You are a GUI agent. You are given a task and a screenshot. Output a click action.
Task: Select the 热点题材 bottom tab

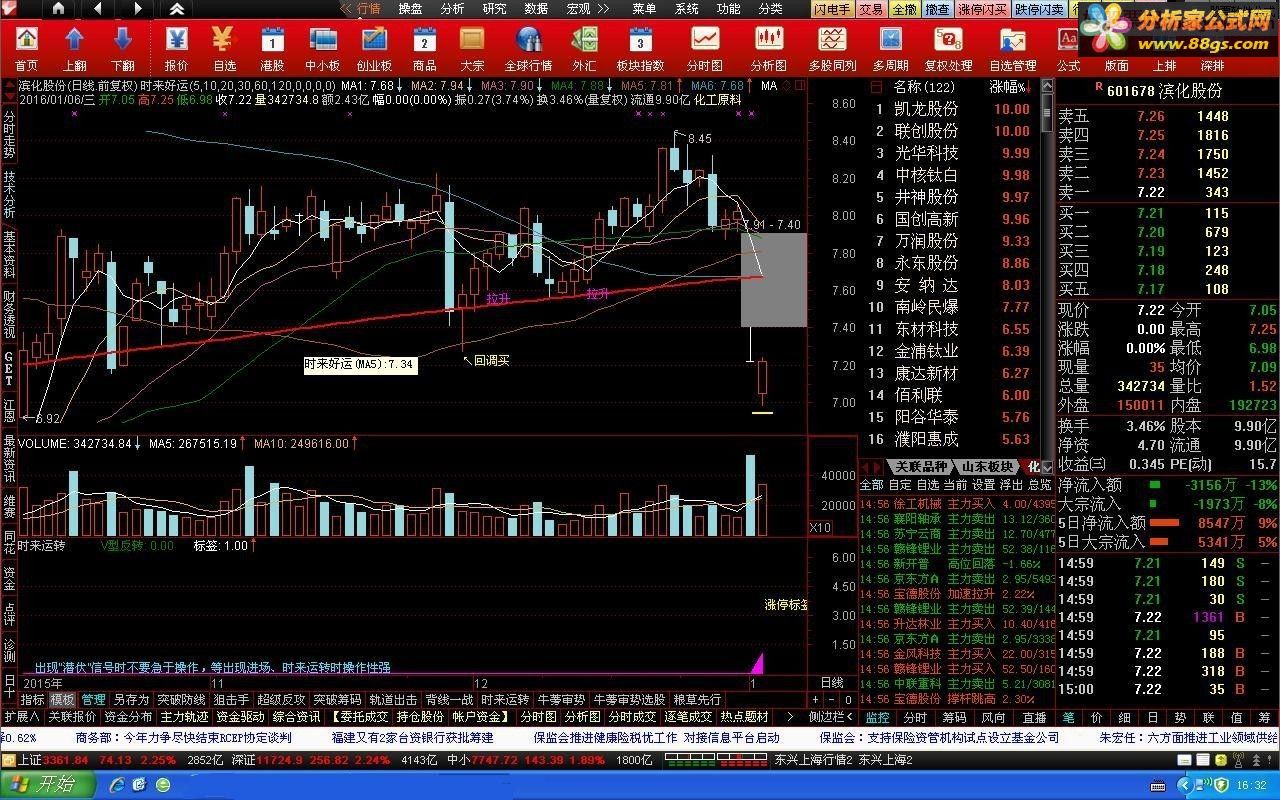click(745, 717)
